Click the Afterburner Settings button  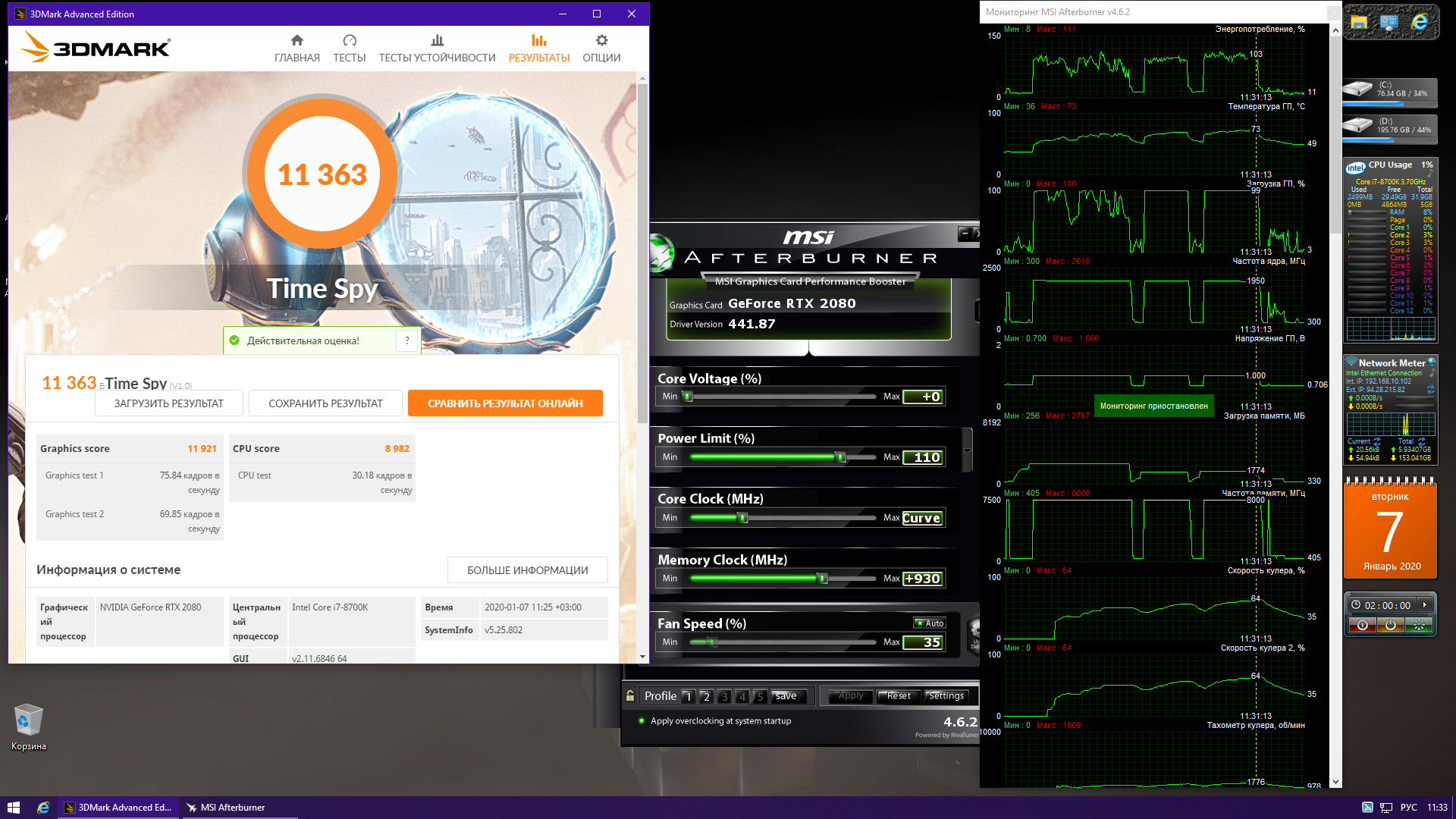click(x=946, y=696)
